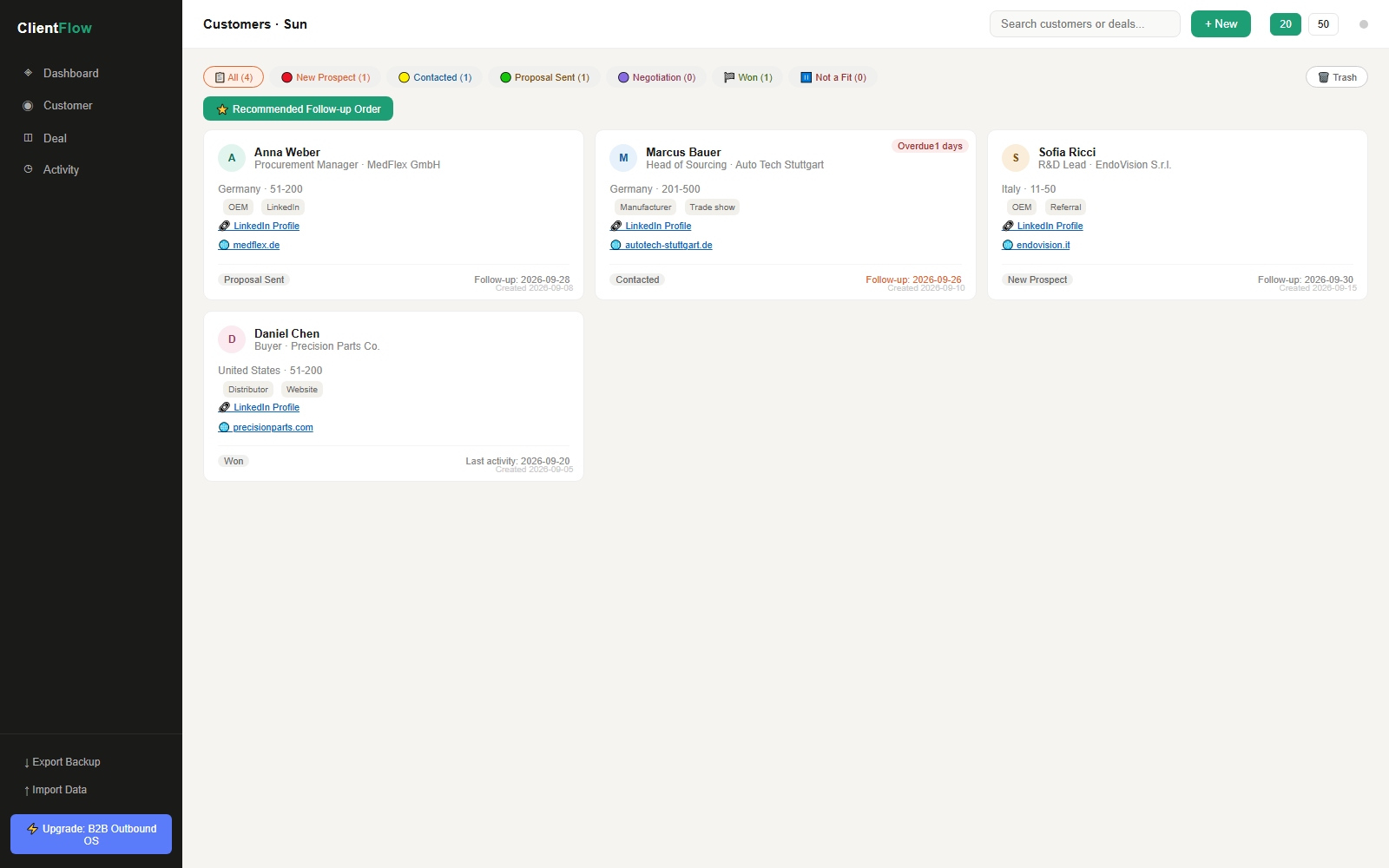Click Export Backup in sidebar
The image size is (1389, 868).
tap(62, 762)
